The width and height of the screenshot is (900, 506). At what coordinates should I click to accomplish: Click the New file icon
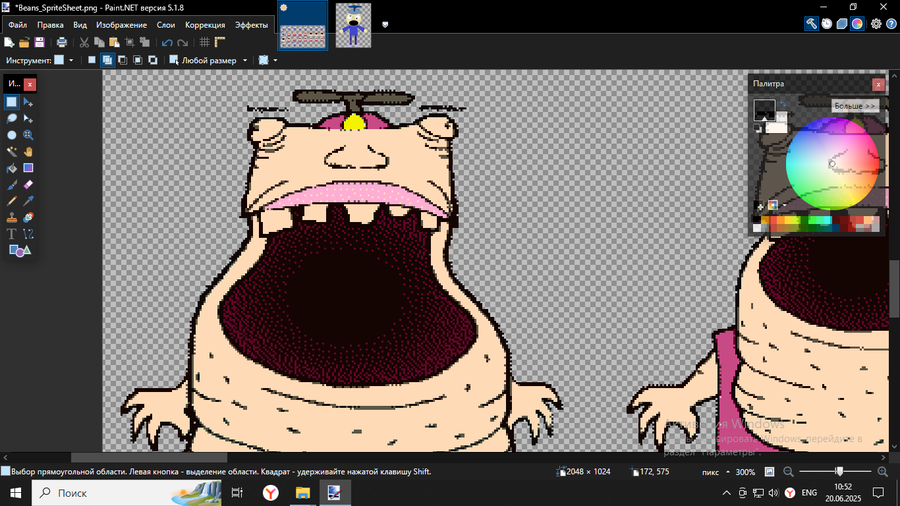click(9, 42)
